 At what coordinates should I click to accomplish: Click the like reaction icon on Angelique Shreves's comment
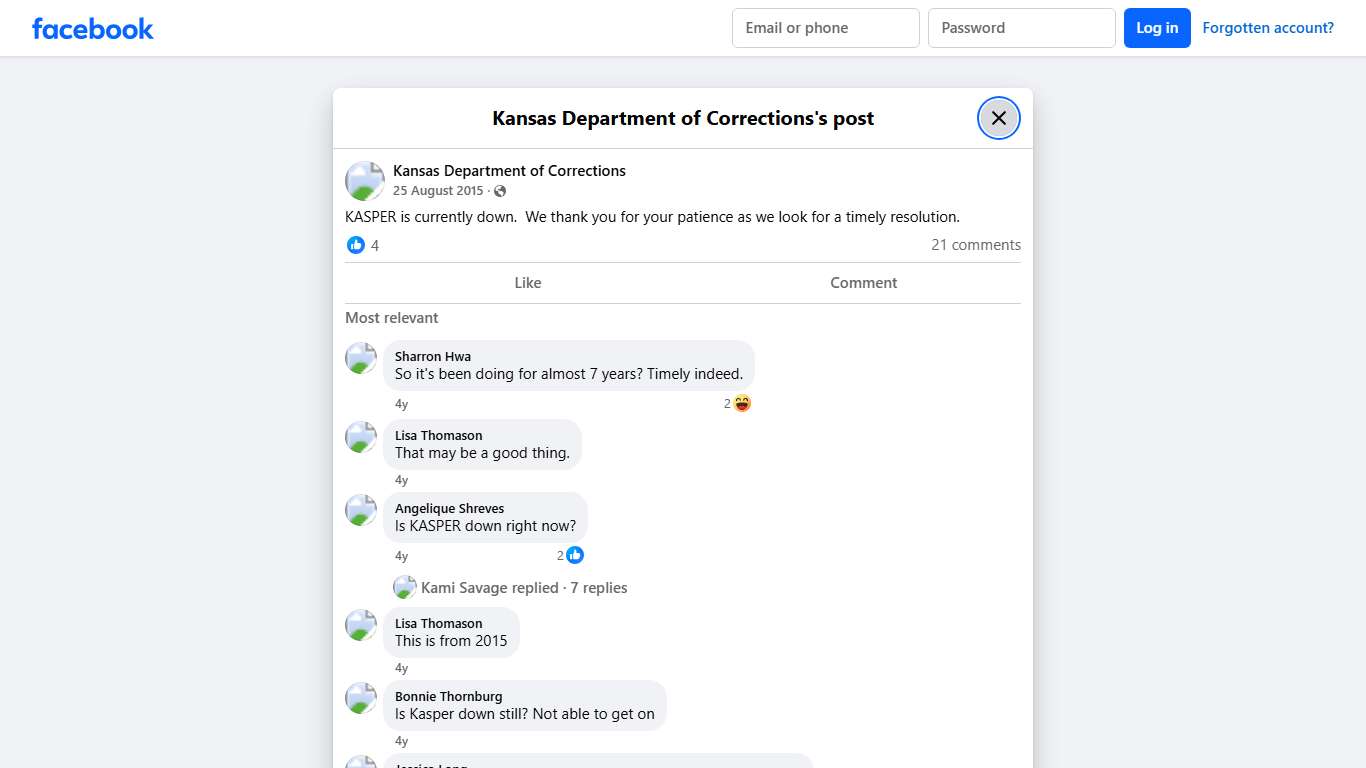coord(575,555)
